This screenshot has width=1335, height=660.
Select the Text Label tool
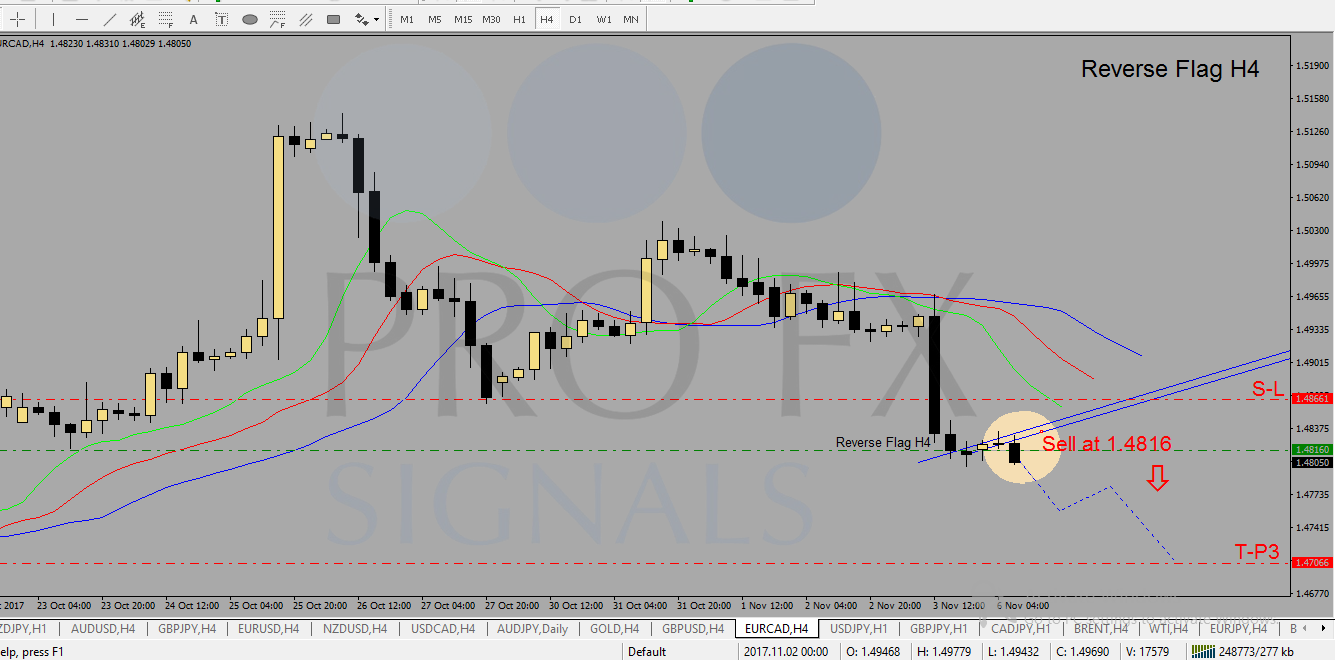pyautogui.click(x=221, y=19)
